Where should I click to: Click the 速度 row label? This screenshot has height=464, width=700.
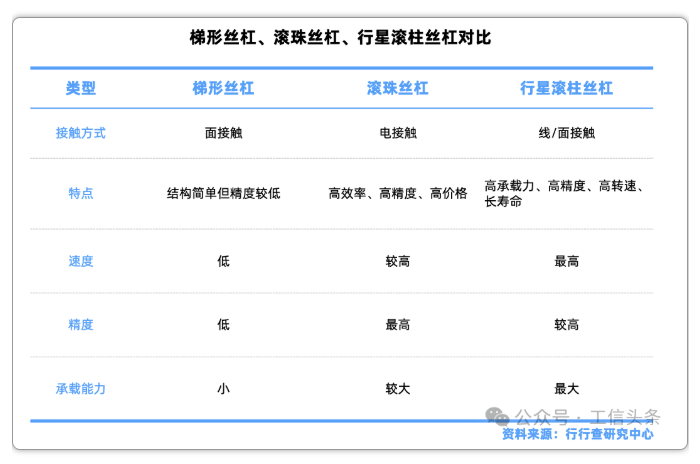click(81, 261)
